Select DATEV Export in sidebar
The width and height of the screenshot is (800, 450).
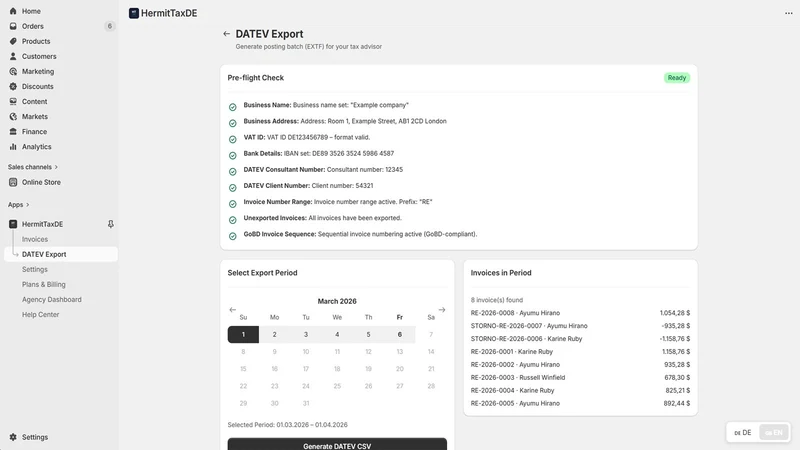click(x=61, y=254)
